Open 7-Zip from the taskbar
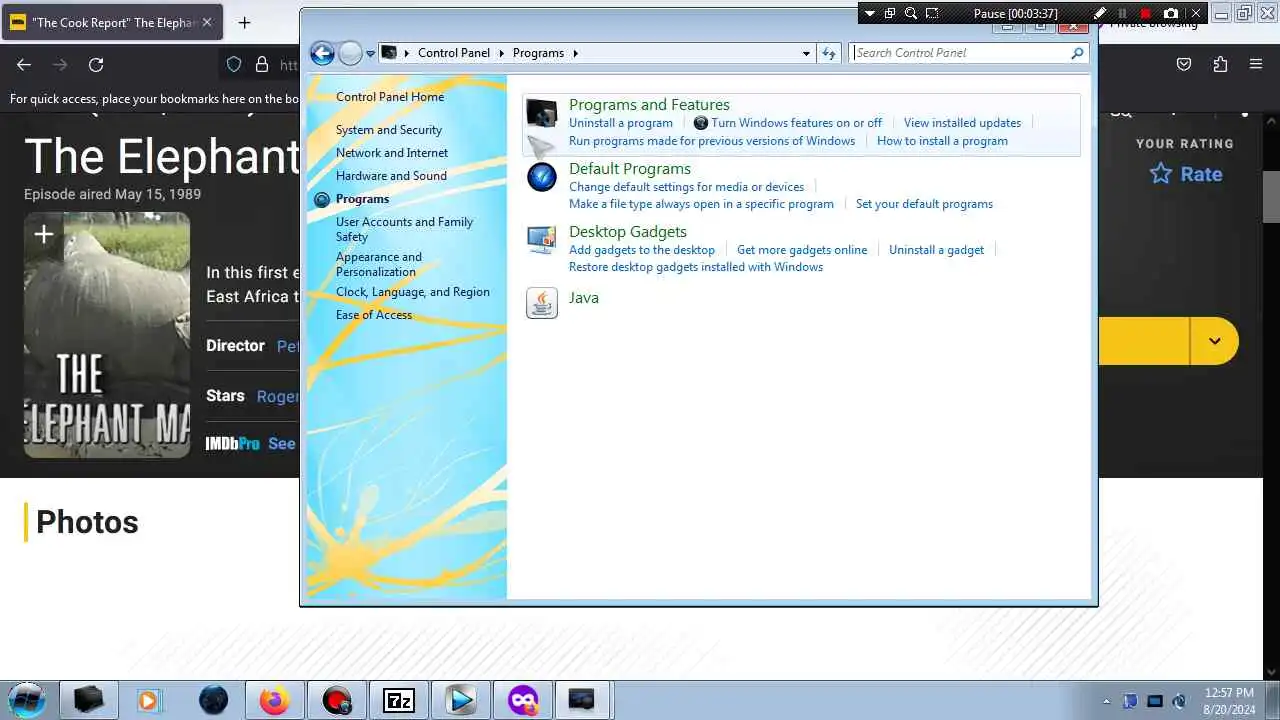 (399, 700)
